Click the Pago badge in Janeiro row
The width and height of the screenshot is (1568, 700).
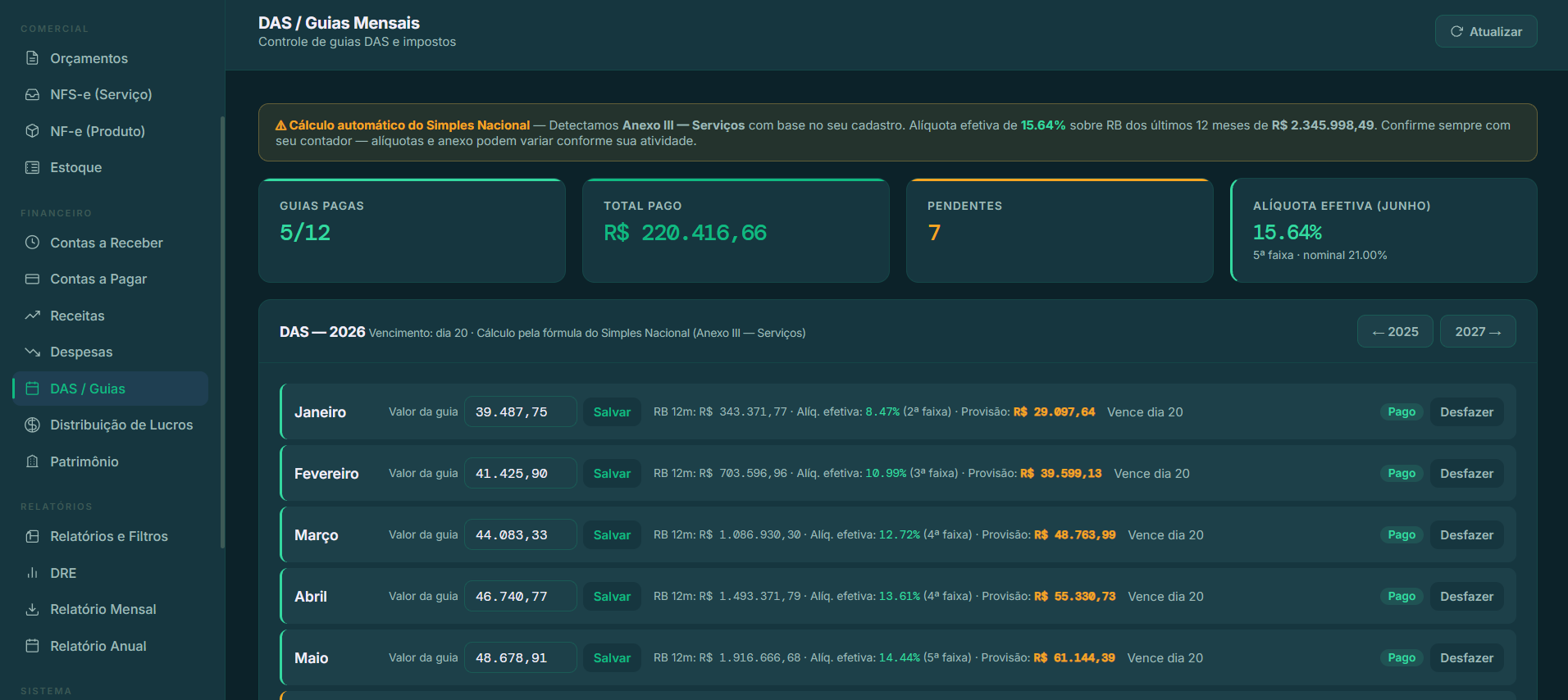click(1402, 411)
